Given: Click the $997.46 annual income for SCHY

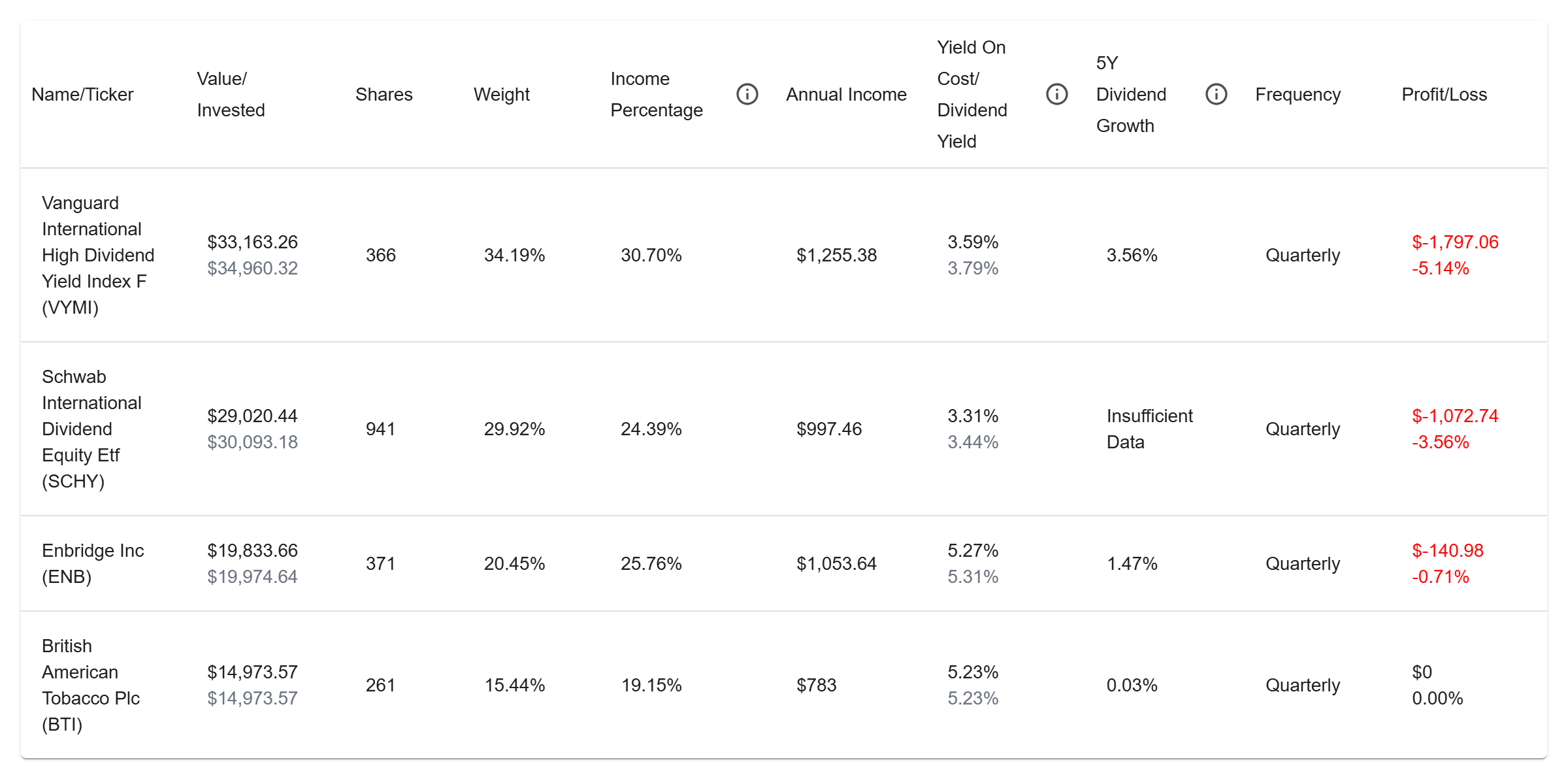Looking at the screenshot, I should click(x=828, y=429).
